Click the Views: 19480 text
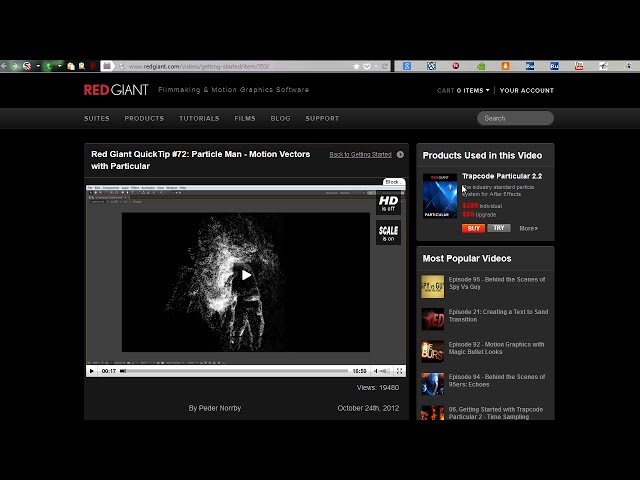The image size is (640, 480). 378,388
